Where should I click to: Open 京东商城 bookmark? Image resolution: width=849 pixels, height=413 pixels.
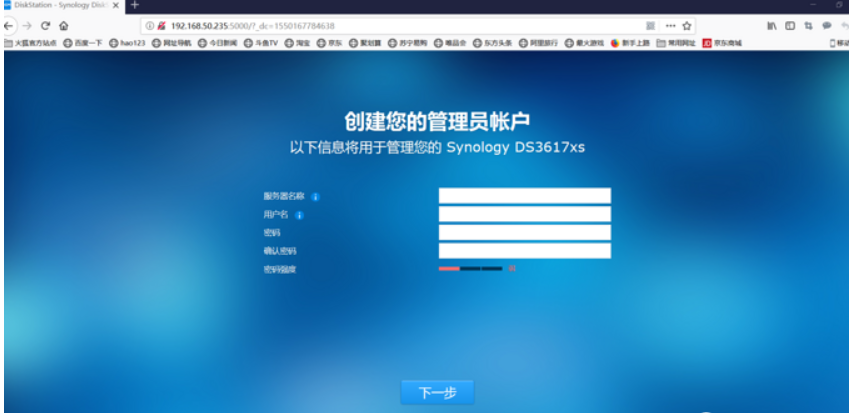(722, 43)
